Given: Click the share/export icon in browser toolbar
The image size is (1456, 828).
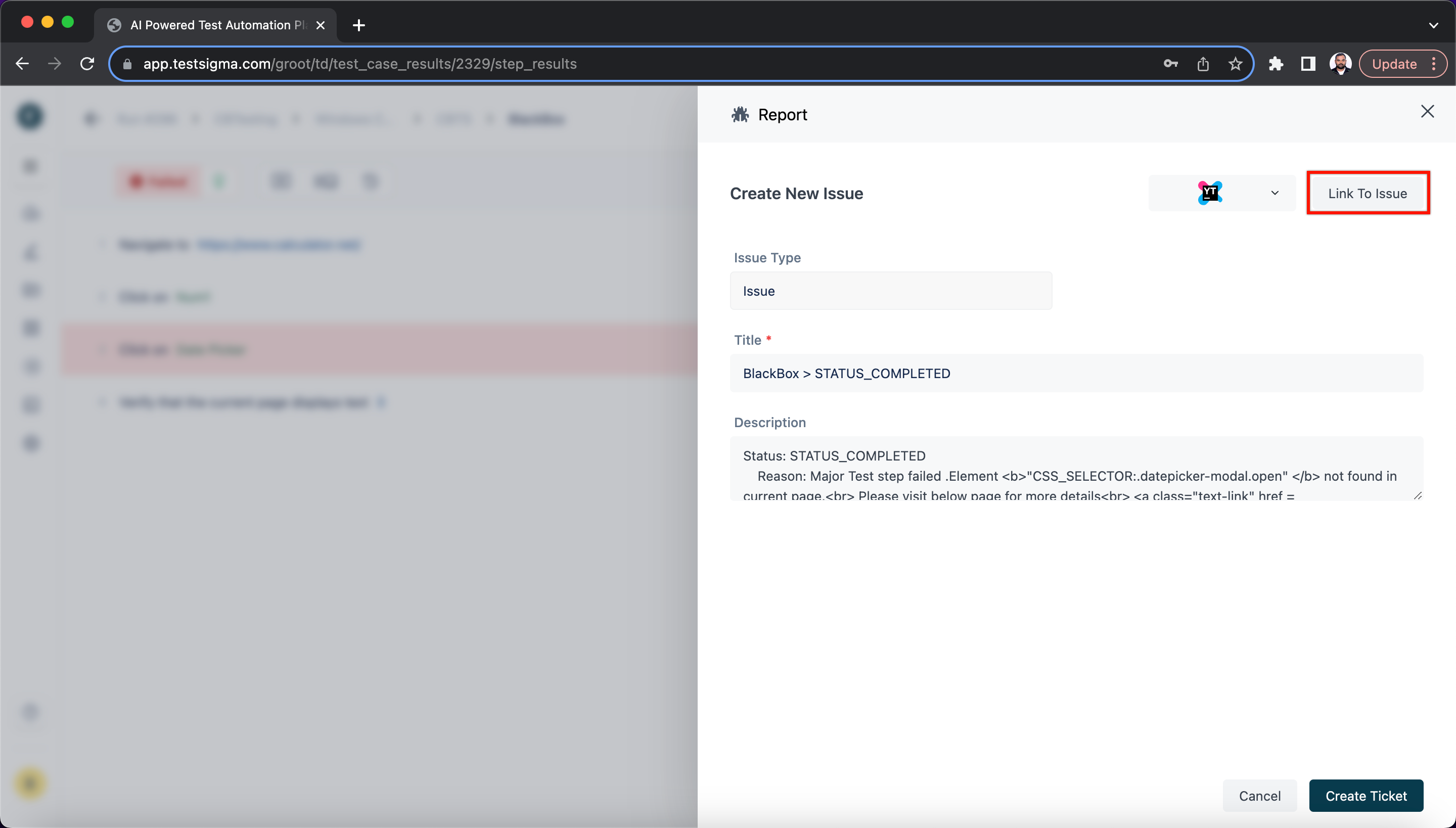Looking at the screenshot, I should pos(1203,64).
